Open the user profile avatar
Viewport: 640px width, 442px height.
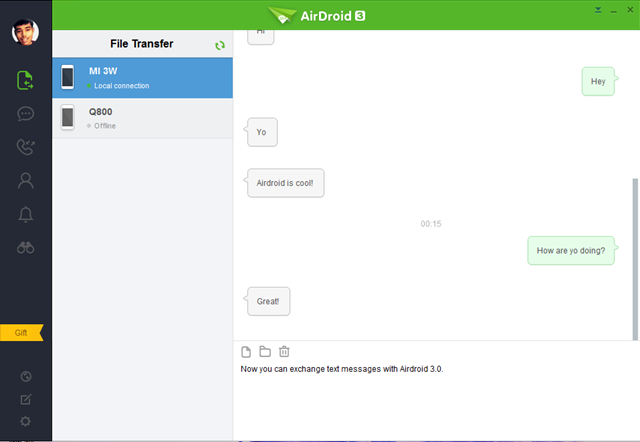pyautogui.click(x=25, y=32)
